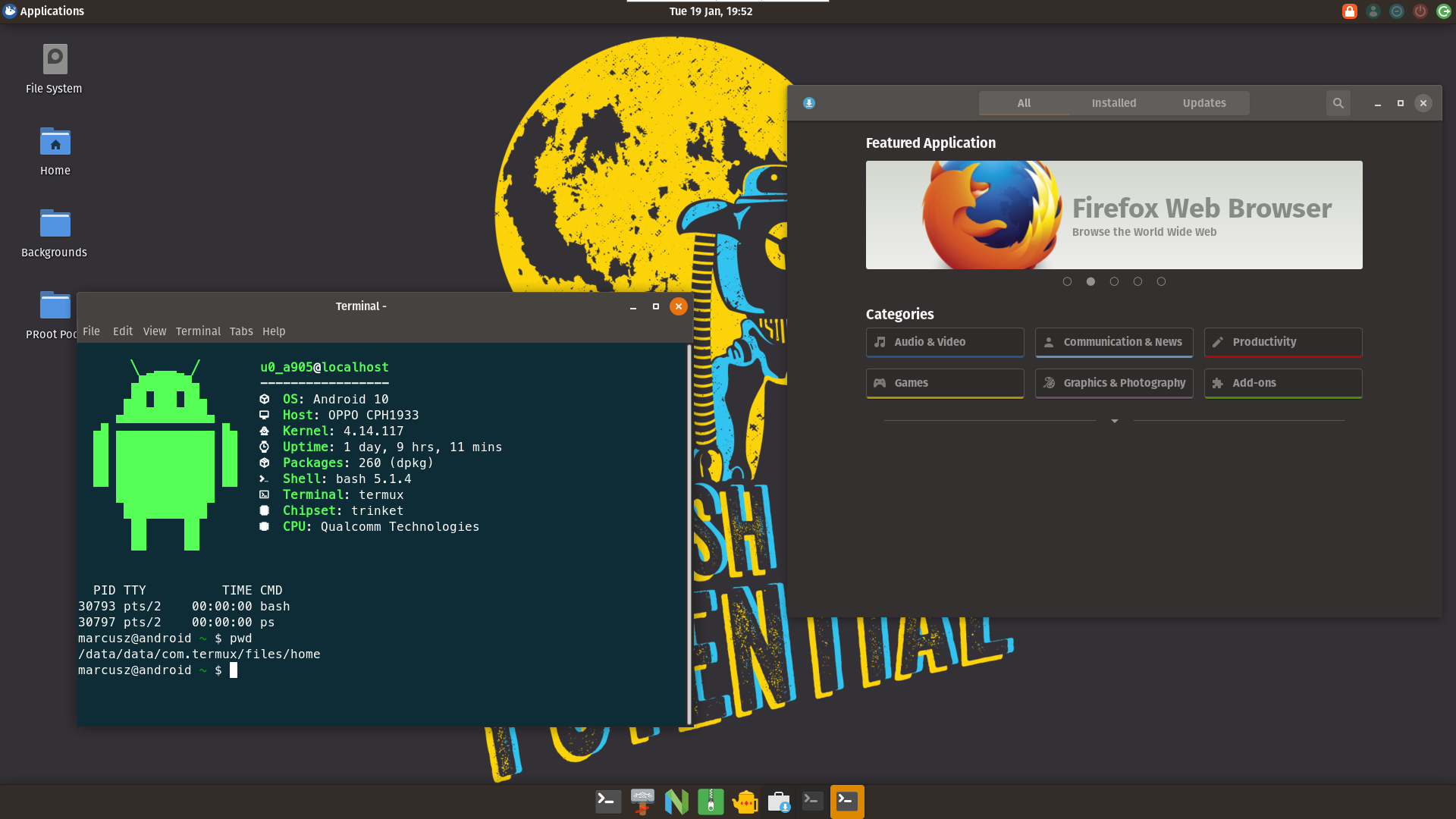Image resolution: width=1456 pixels, height=819 pixels.
Task: Open Graphics & Photography category
Action: [x=1114, y=383]
